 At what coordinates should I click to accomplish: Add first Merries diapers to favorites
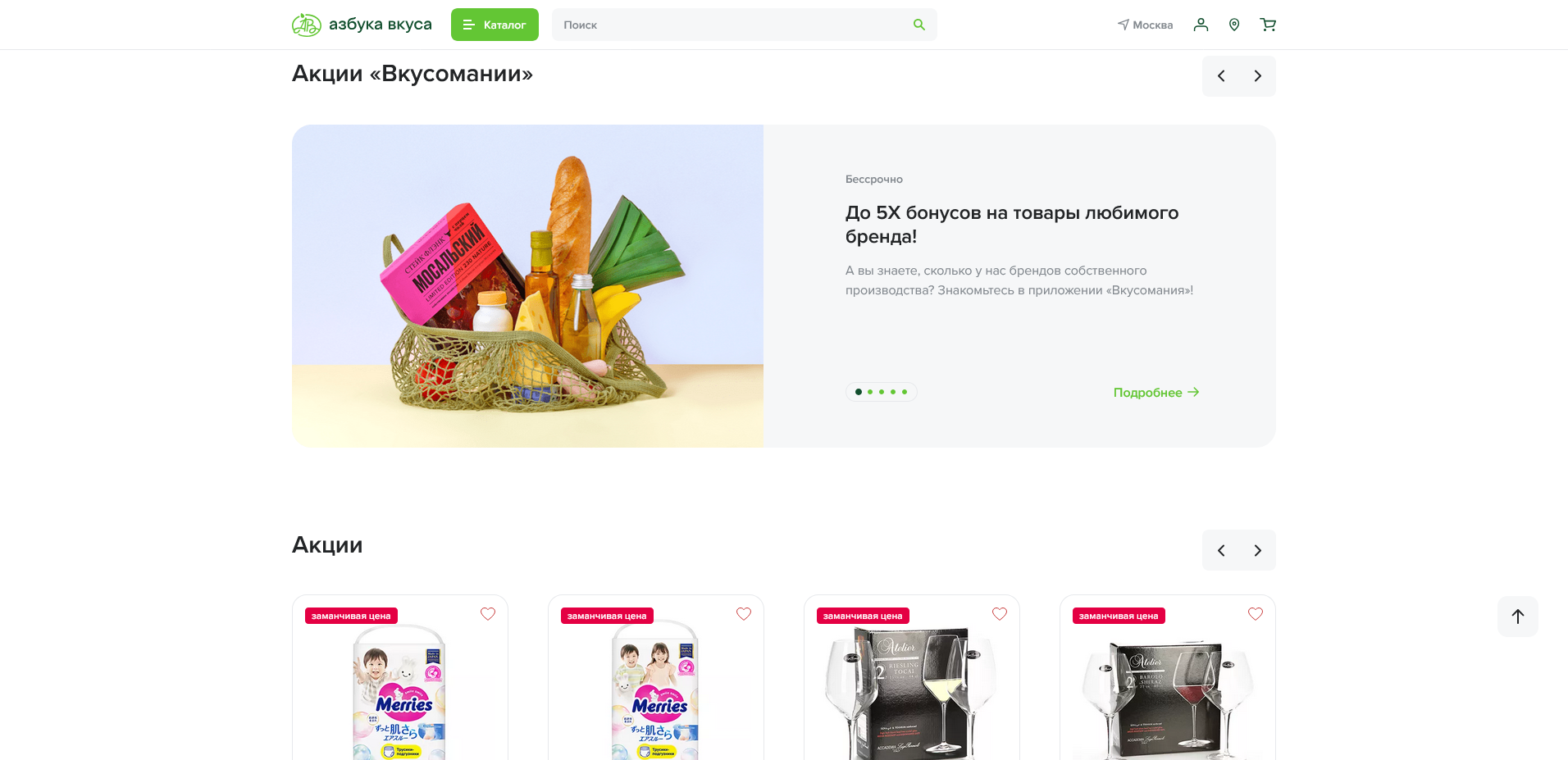tap(488, 614)
